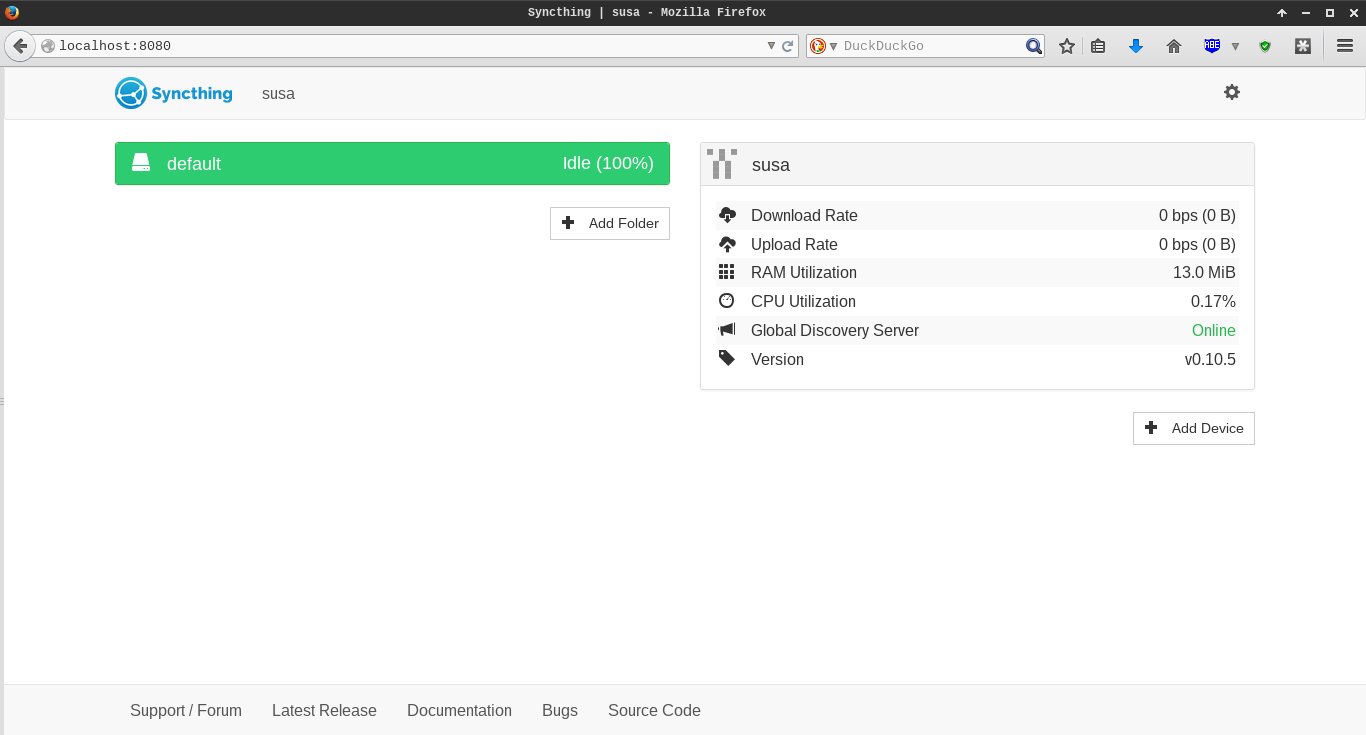Open Firefox downloads arrow icon
This screenshot has width=1366, height=735.
[1135, 46]
